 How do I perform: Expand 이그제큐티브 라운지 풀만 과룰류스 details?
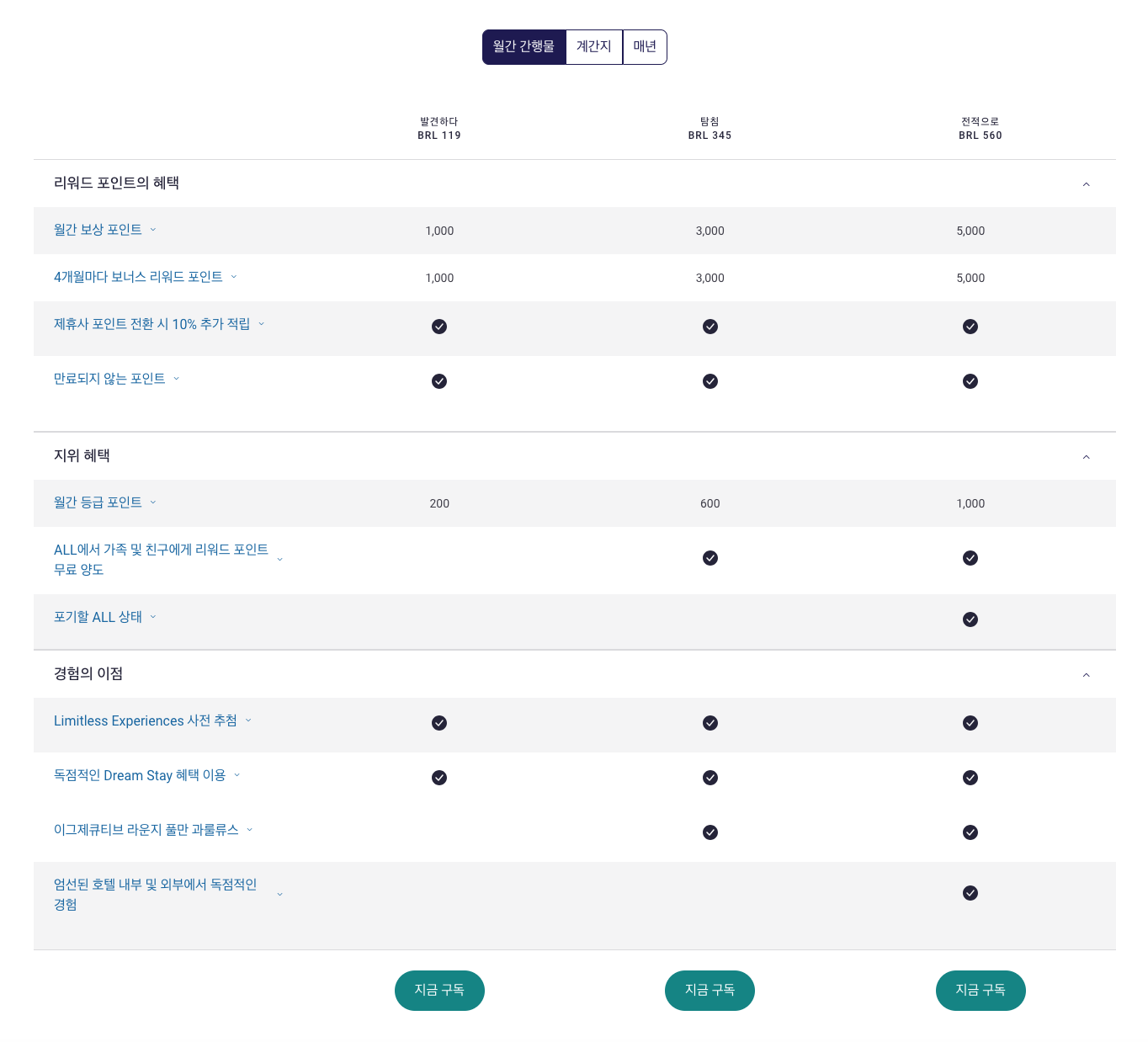click(x=153, y=830)
